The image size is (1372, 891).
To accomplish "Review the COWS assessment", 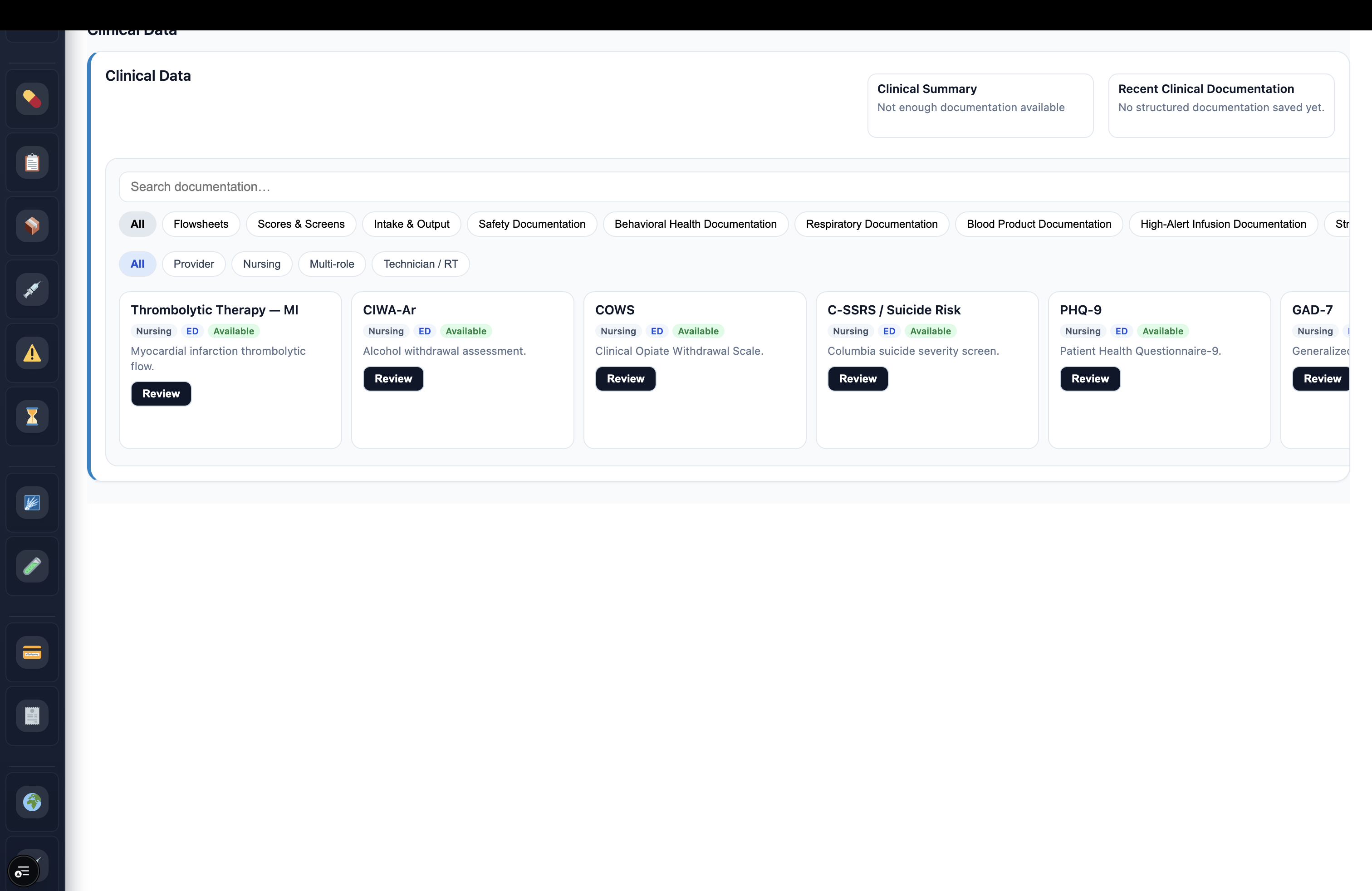I will click(626, 379).
